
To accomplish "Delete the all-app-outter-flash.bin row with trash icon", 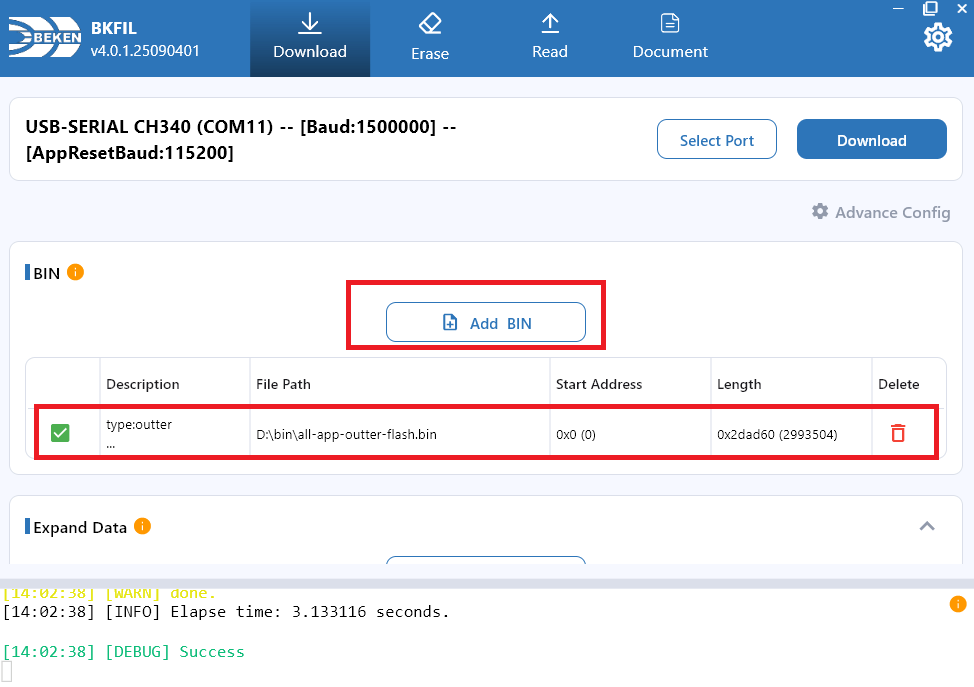I will 898,433.
